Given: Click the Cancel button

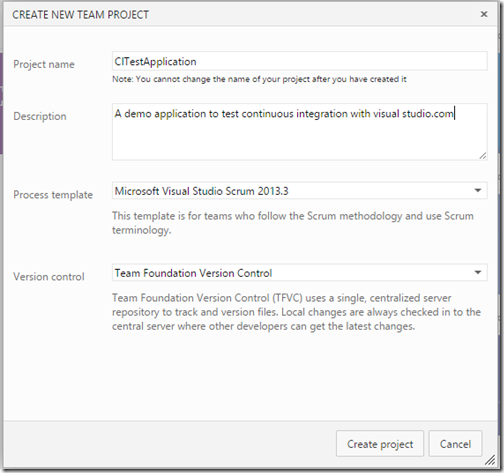Looking at the screenshot, I should click(x=455, y=444).
